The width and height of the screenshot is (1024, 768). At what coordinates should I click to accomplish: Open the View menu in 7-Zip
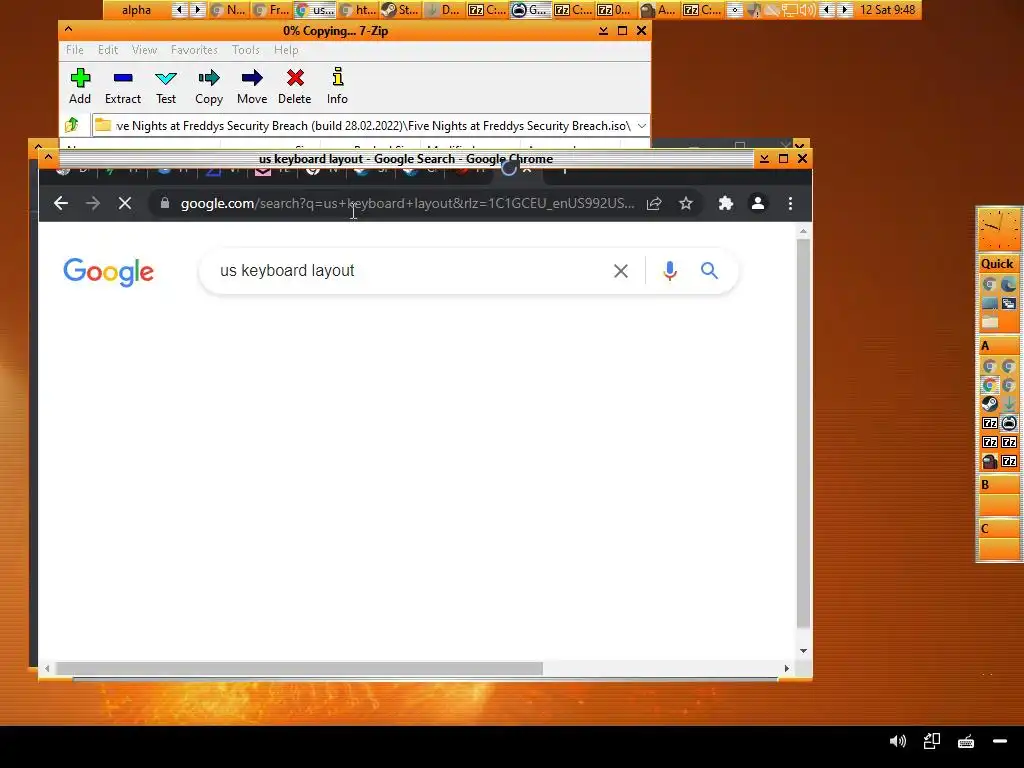(x=144, y=50)
